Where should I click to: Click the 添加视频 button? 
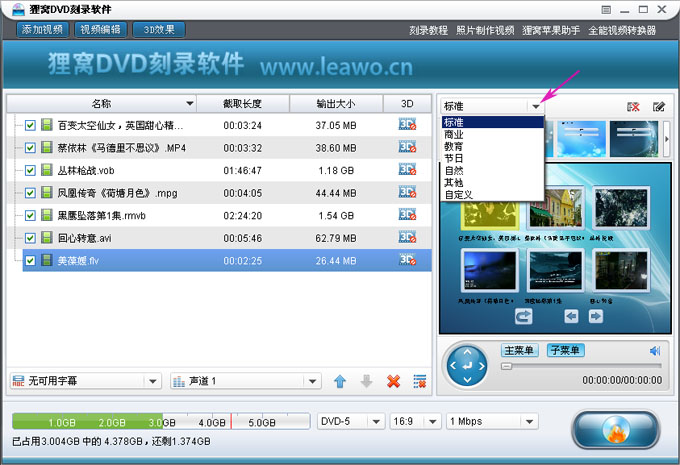coord(42,29)
